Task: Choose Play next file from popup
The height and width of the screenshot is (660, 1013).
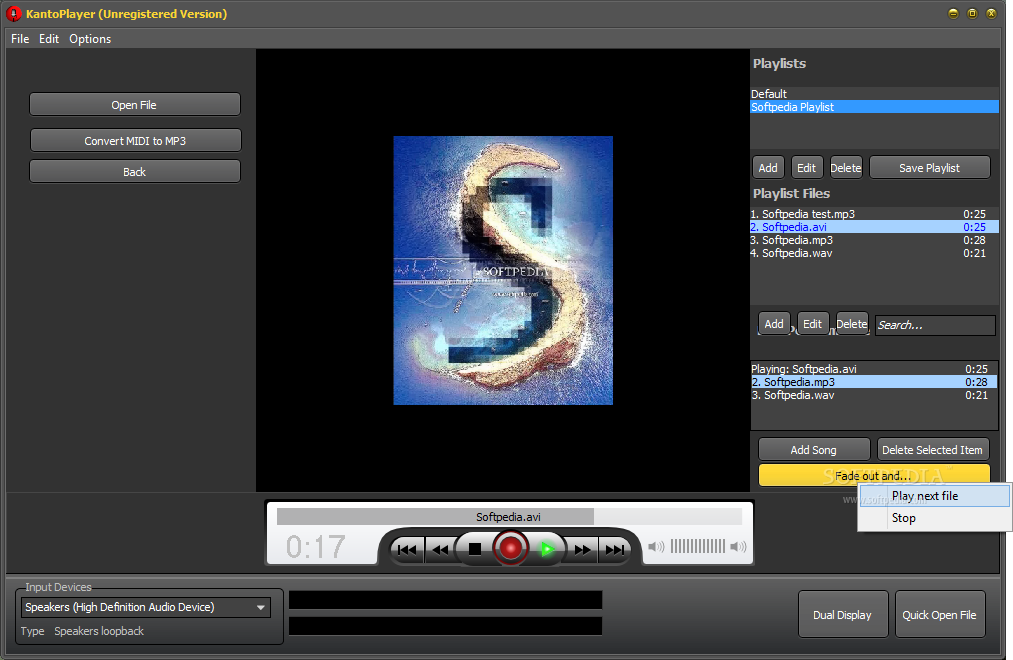Action: click(934, 496)
